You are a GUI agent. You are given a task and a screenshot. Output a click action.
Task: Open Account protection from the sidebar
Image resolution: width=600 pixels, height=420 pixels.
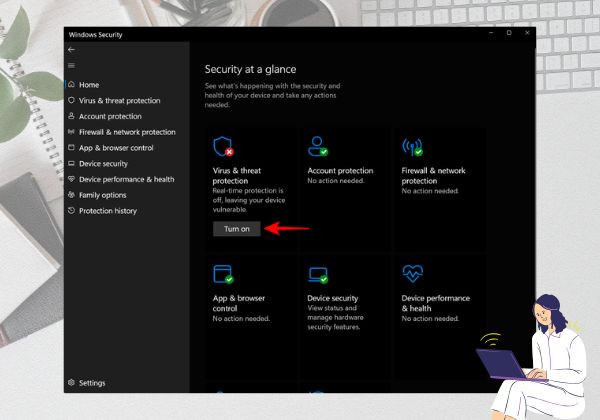pyautogui.click(x=110, y=116)
